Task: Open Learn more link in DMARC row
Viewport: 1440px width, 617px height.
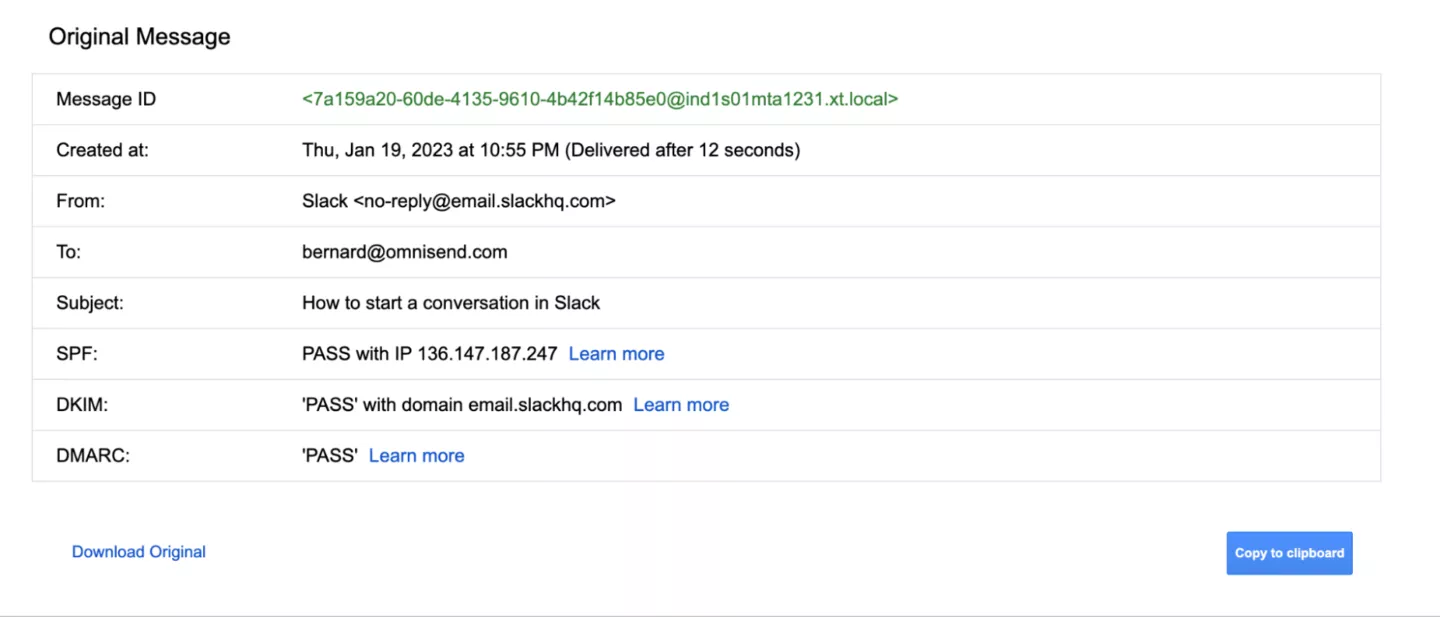Action: 417,456
